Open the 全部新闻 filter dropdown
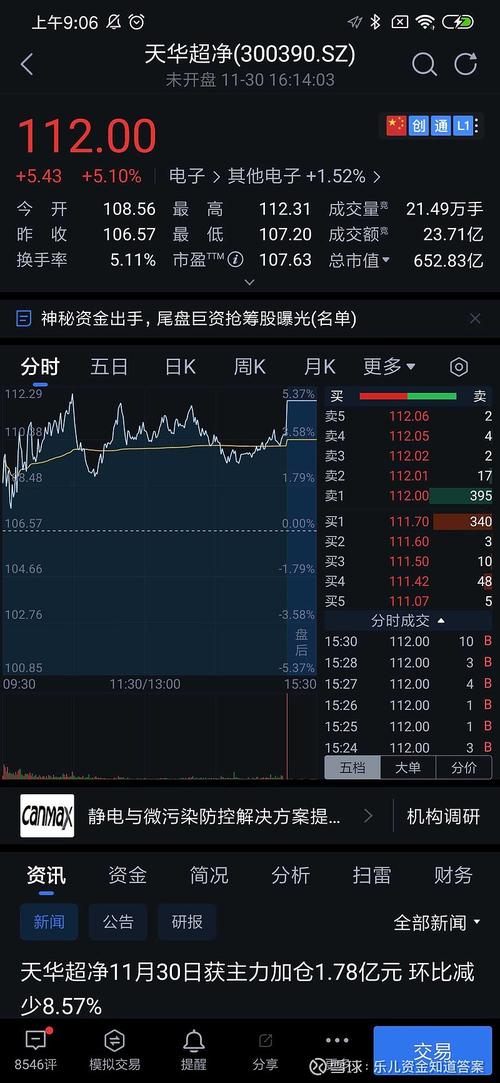500x1083 pixels. click(439, 922)
